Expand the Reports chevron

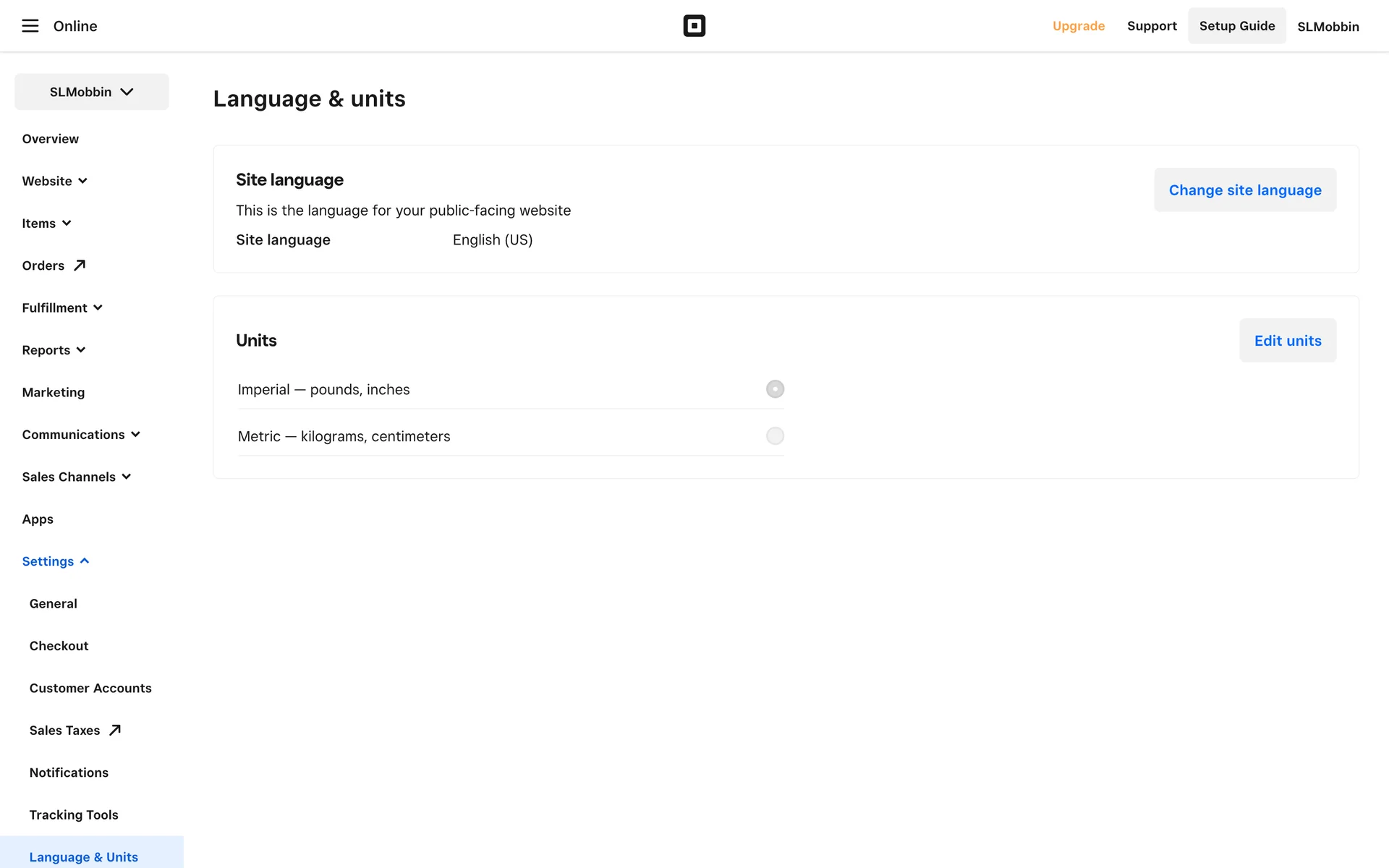(x=81, y=350)
